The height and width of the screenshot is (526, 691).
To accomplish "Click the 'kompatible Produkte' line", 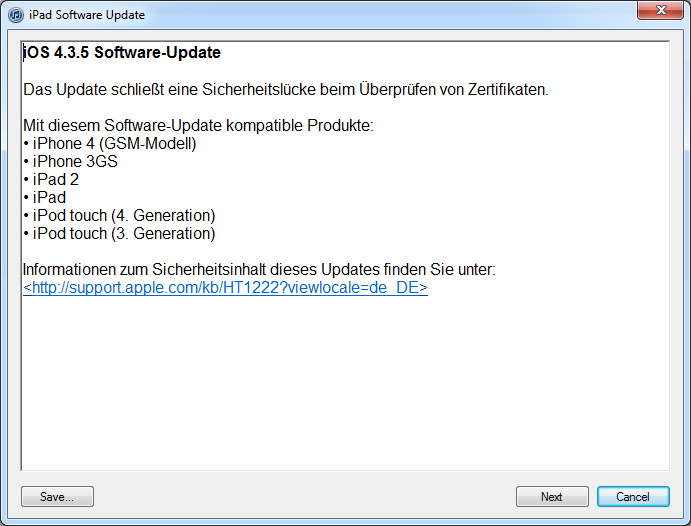I will (x=198, y=126).
